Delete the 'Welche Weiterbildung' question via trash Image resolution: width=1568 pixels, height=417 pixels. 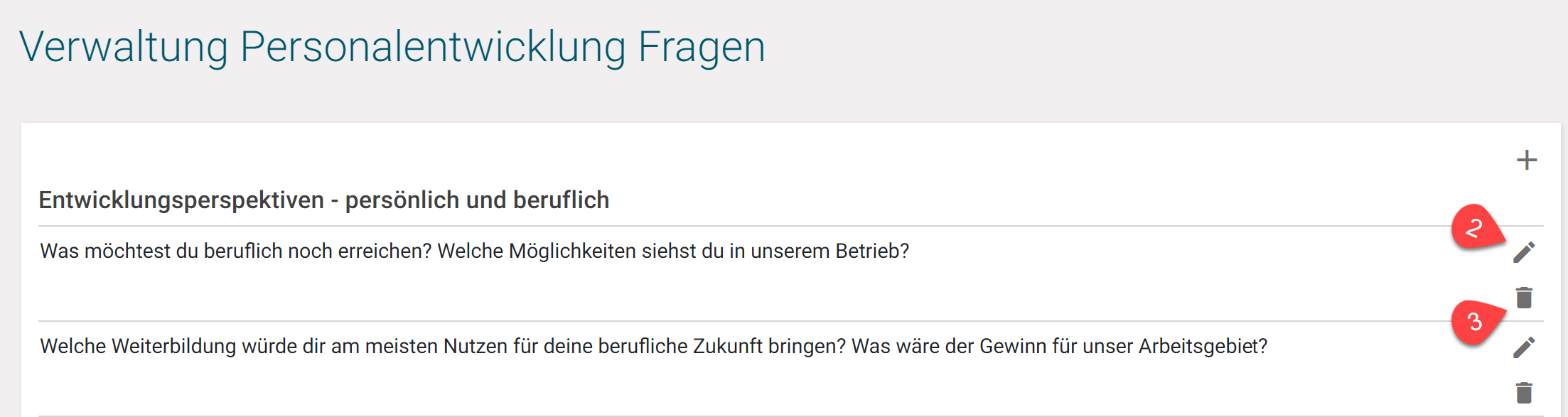[x=1524, y=393]
